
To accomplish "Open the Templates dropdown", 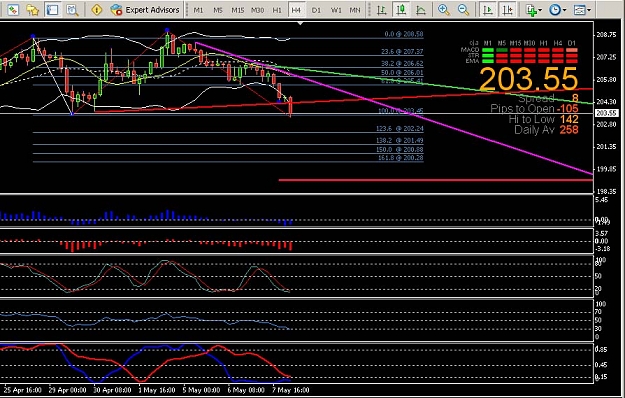I will (x=582, y=10).
